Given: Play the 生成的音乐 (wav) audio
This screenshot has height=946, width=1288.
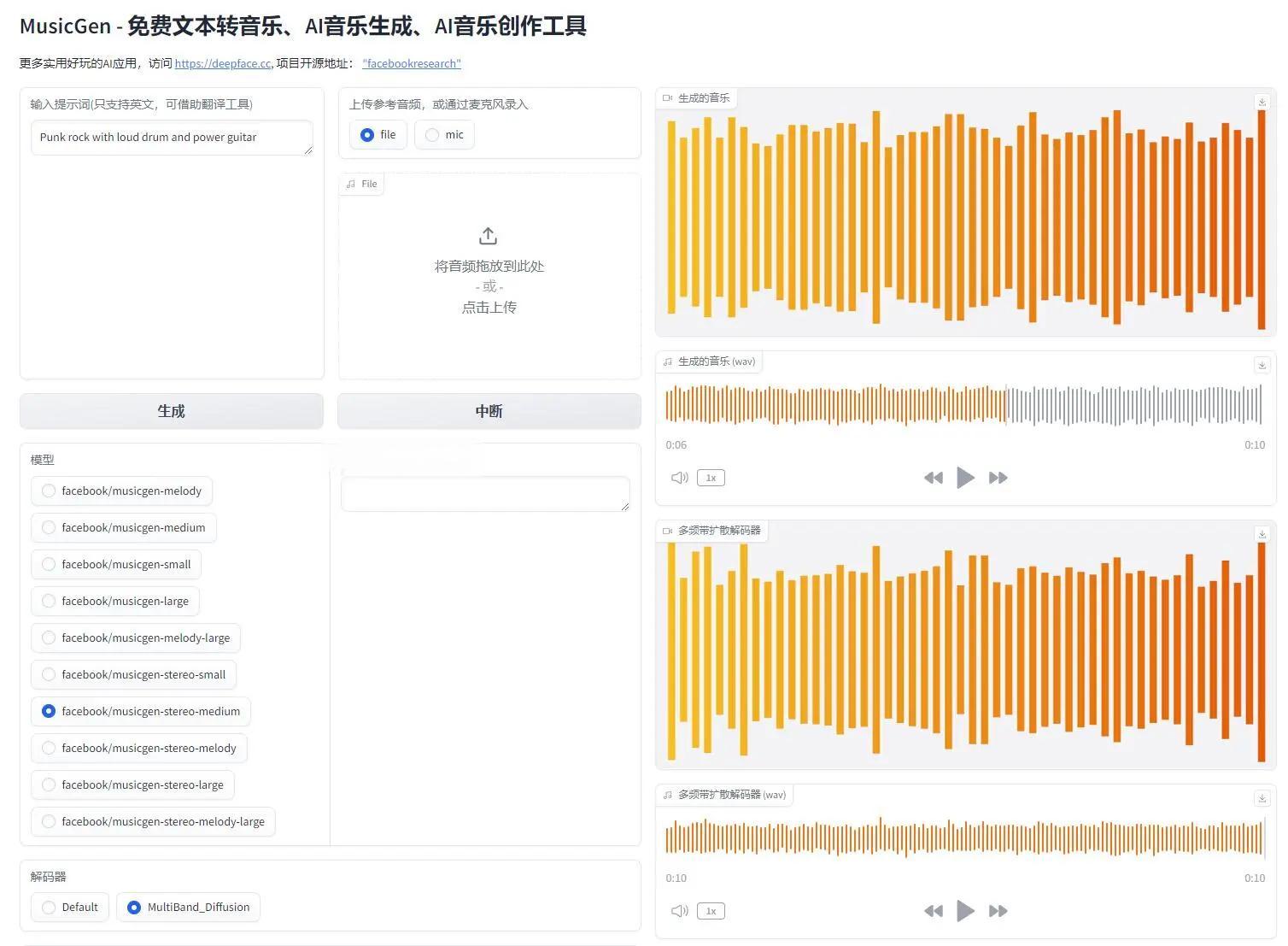Looking at the screenshot, I should tap(965, 478).
